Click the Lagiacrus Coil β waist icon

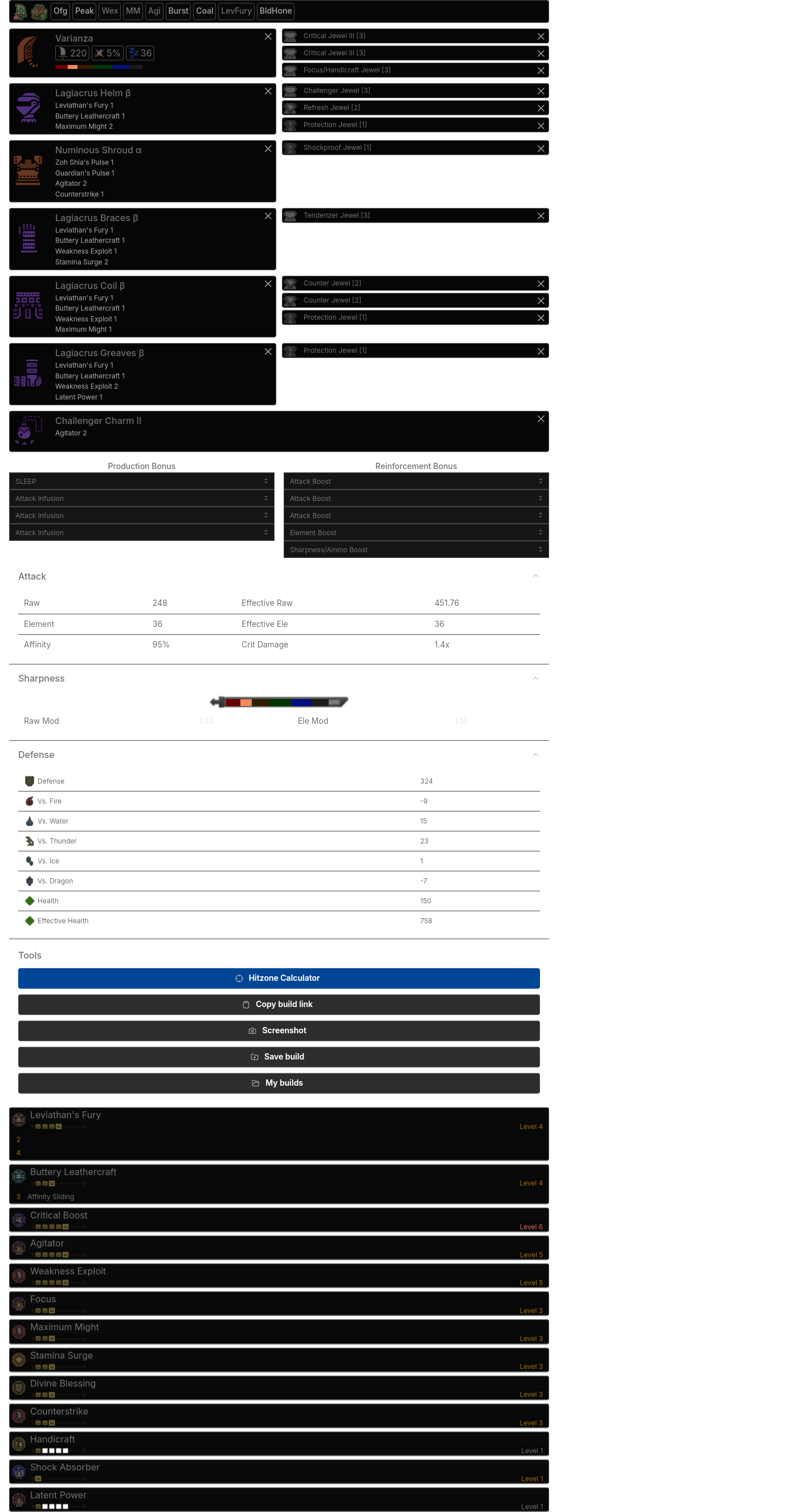pos(28,306)
